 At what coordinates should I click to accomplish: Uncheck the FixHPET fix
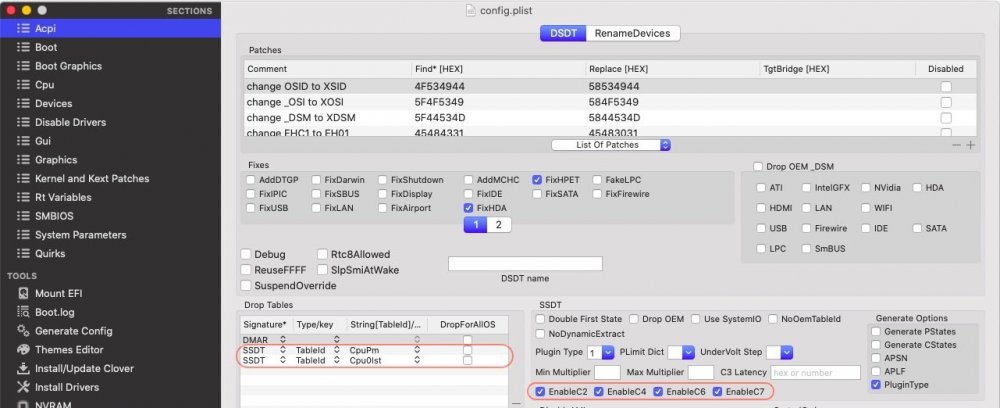coord(538,179)
